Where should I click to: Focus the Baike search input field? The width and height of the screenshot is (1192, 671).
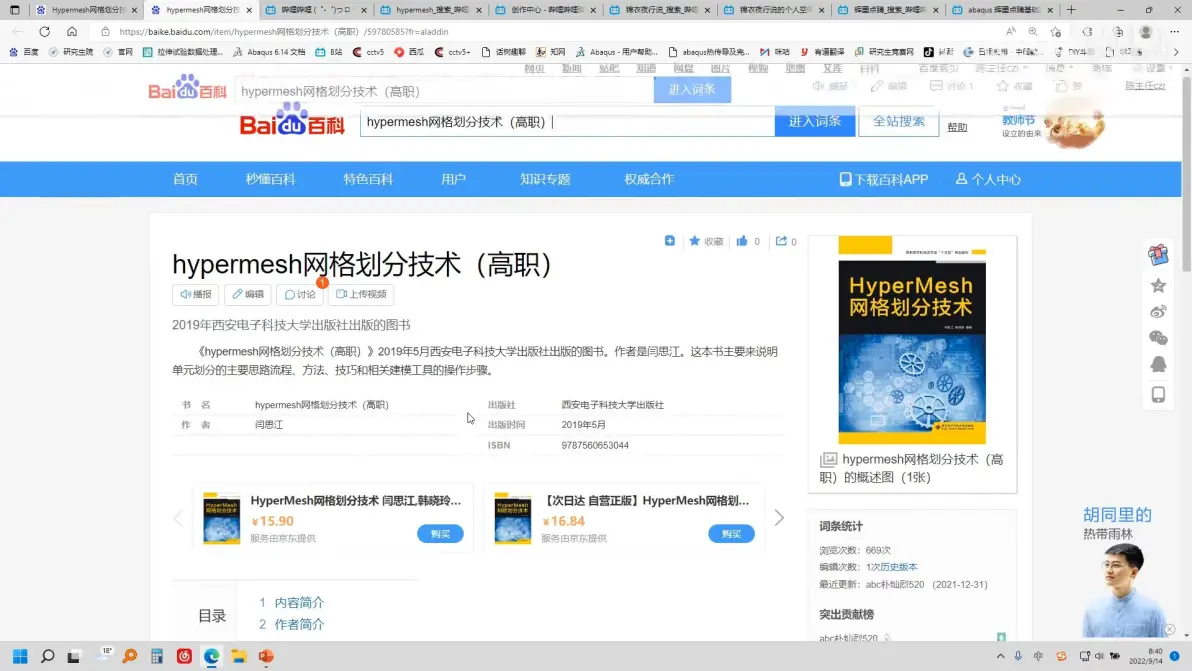[x=567, y=122]
